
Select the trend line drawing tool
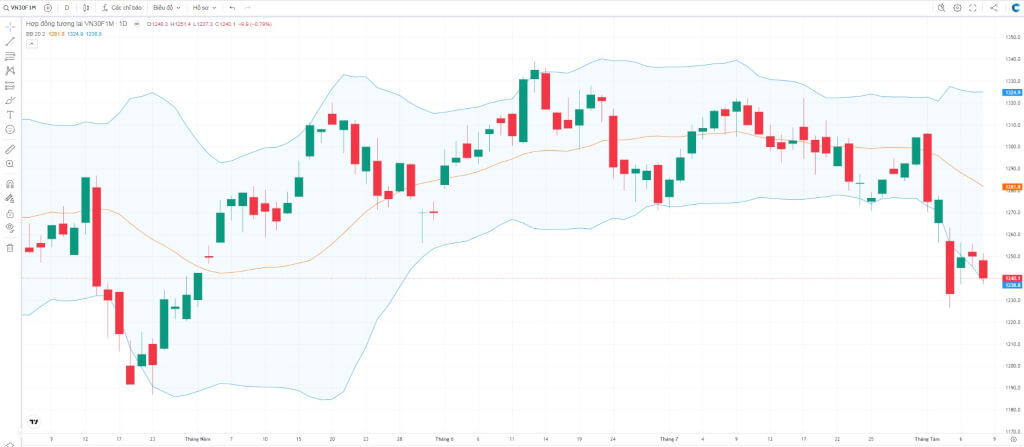point(10,42)
